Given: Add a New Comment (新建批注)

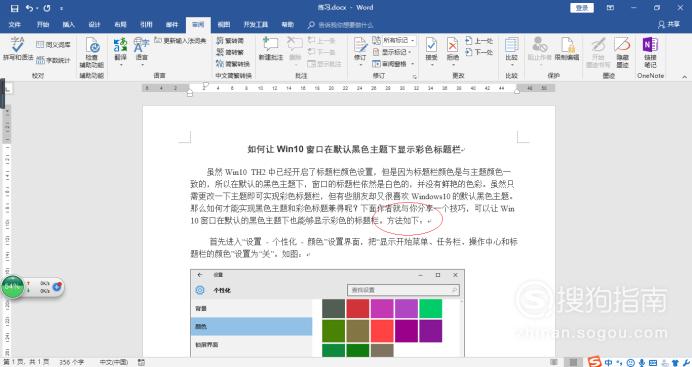Looking at the screenshot, I should coord(271,49).
